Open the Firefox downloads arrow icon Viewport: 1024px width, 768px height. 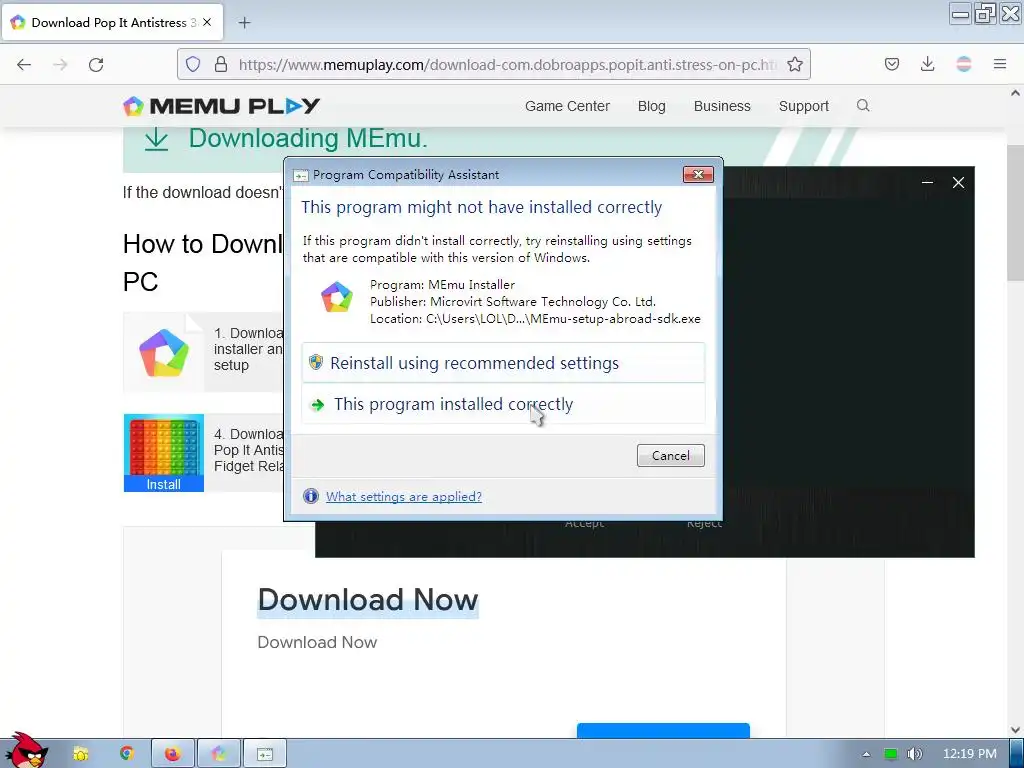pos(927,64)
